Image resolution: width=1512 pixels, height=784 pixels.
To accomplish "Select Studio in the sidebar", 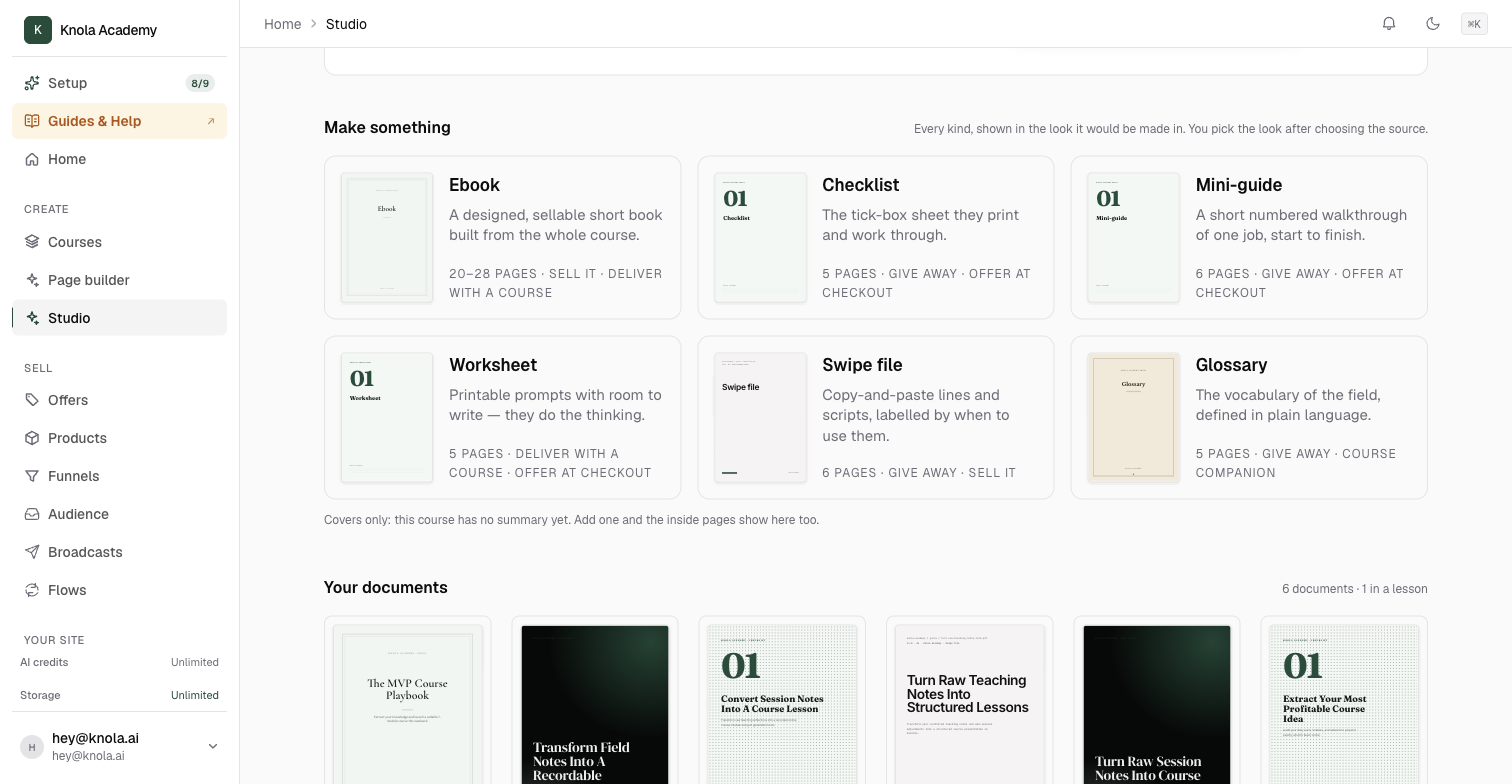I will pos(119,318).
